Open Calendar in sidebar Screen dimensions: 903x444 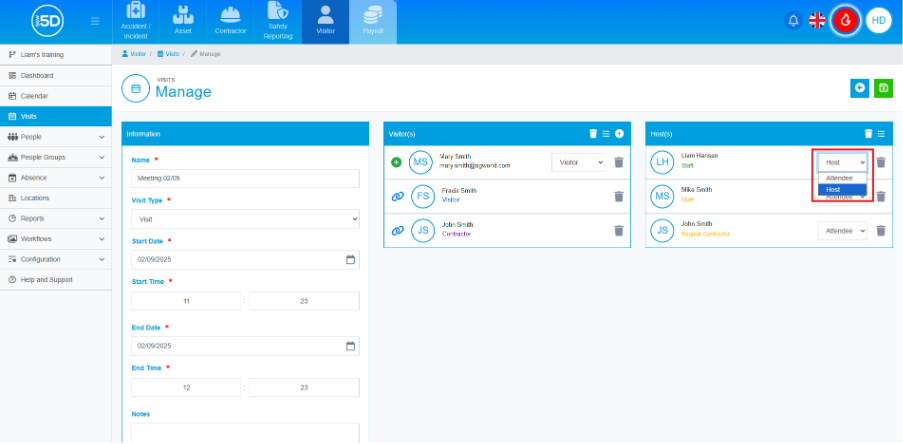coord(56,96)
